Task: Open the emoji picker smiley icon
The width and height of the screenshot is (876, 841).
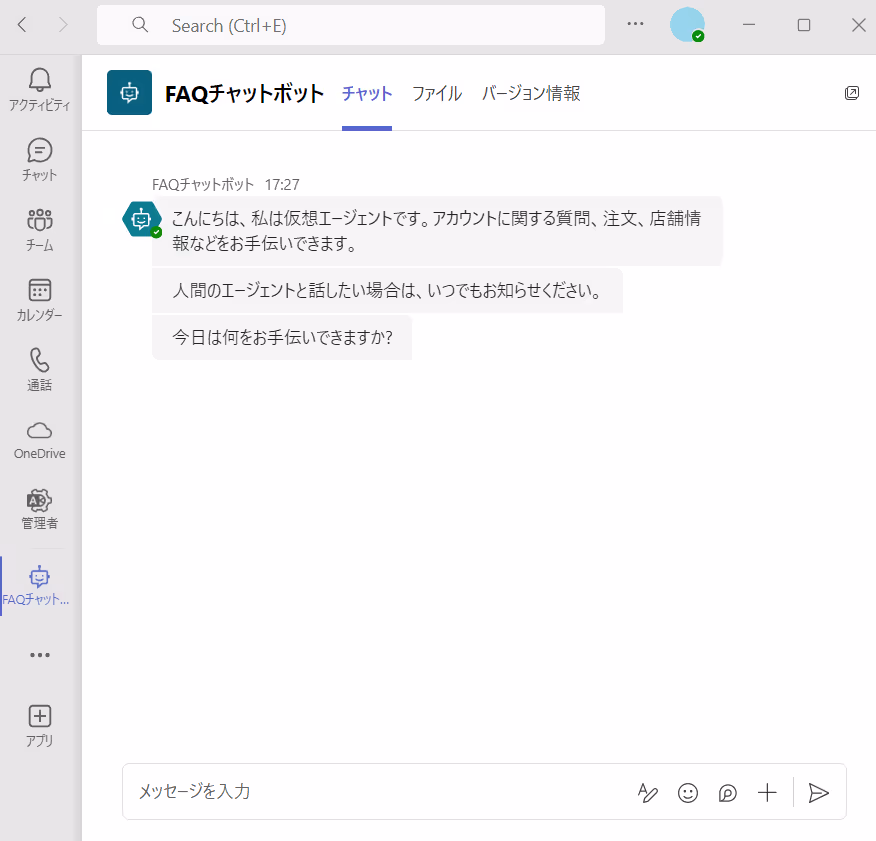Action: [688, 792]
